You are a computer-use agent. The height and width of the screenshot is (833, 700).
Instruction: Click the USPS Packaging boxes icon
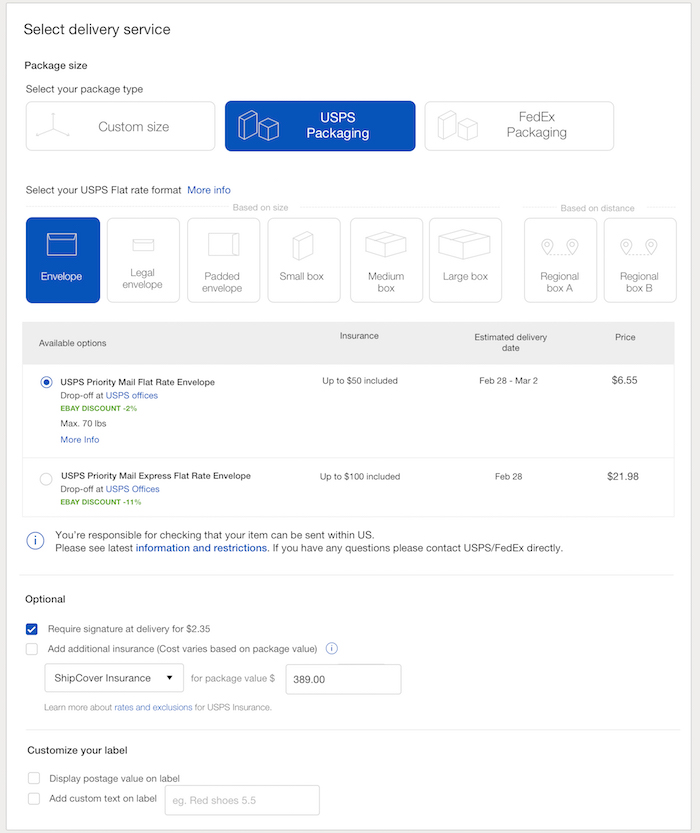pos(259,125)
